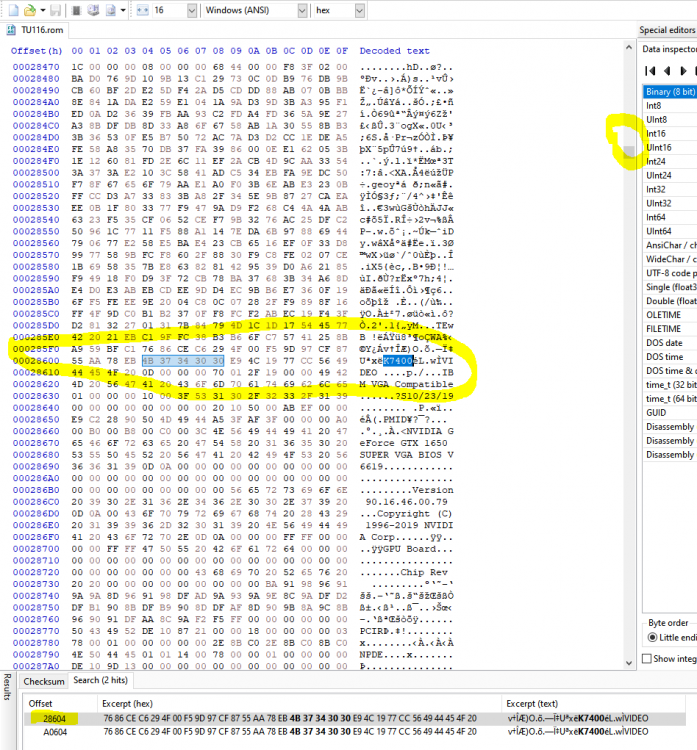Expand the recent files arrow beside Open
This screenshot has width=697, height=750.
point(43,10)
